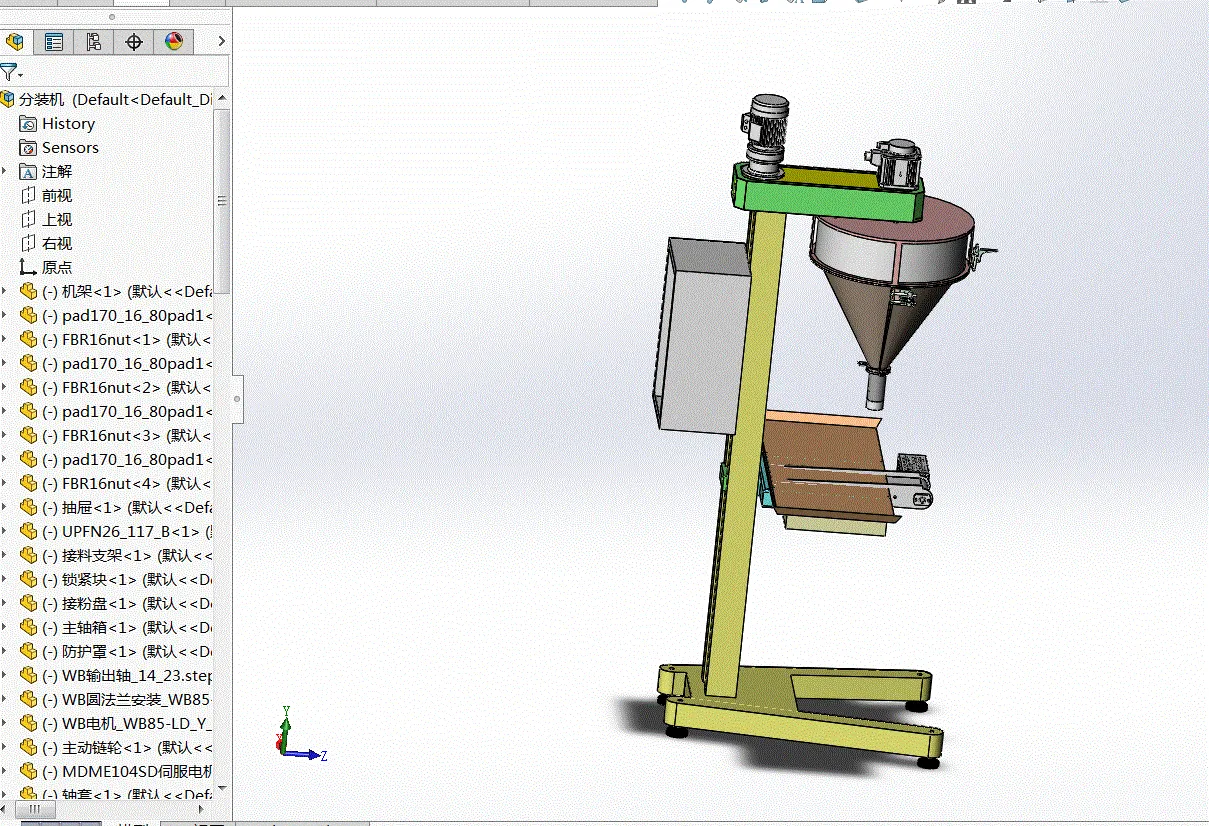Screen dimensions: 1209x826
Task: Select the 右视 plane icon
Action: click(x=28, y=244)
